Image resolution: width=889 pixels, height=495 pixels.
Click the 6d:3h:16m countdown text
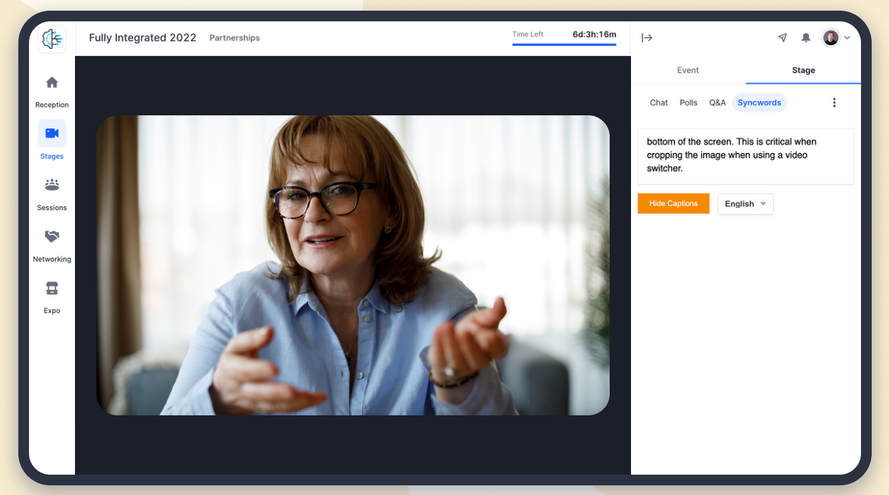[594, 35]
